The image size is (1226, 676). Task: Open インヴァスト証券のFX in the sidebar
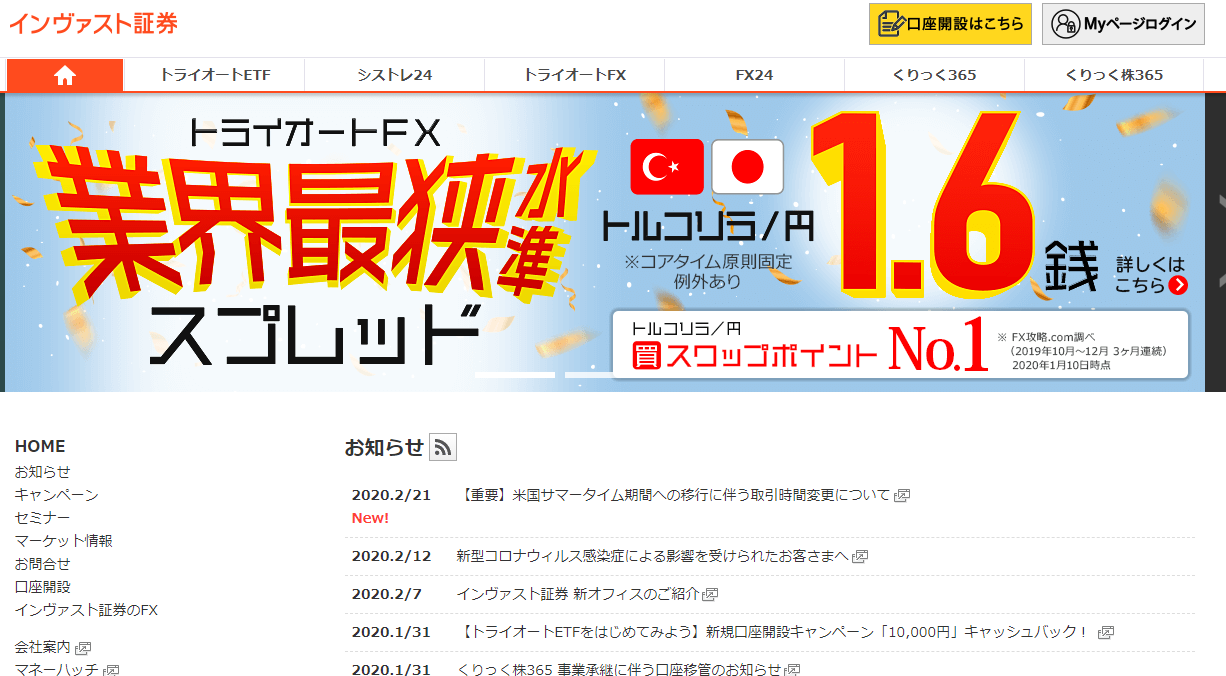point(87,610)
